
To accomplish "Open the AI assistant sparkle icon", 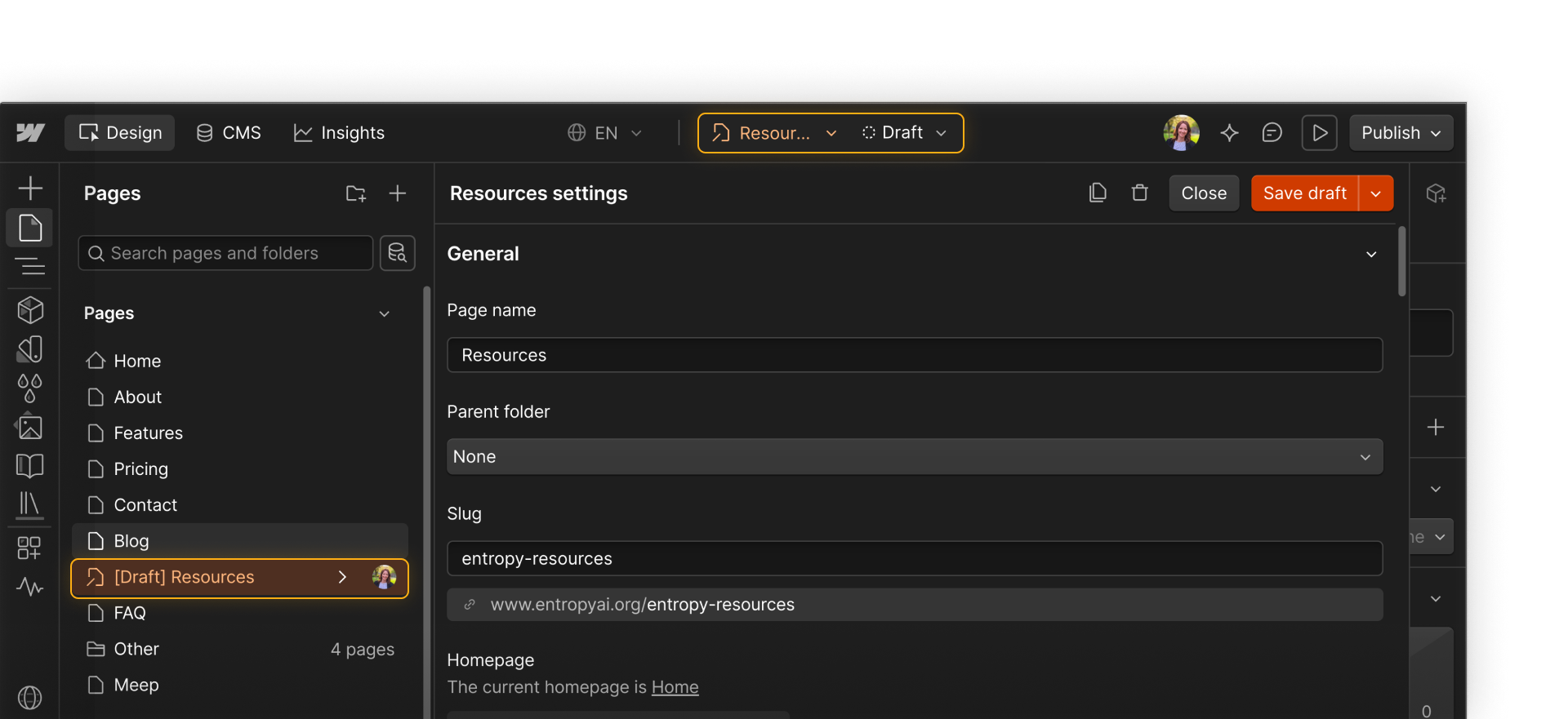I will coord(1230,133).
